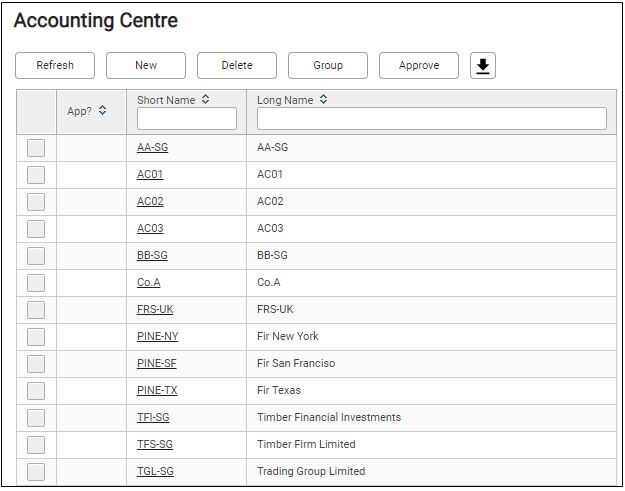Viewport: 625px width, 491px height.
Task: Select the header checkbox cell
Action: 36,111
